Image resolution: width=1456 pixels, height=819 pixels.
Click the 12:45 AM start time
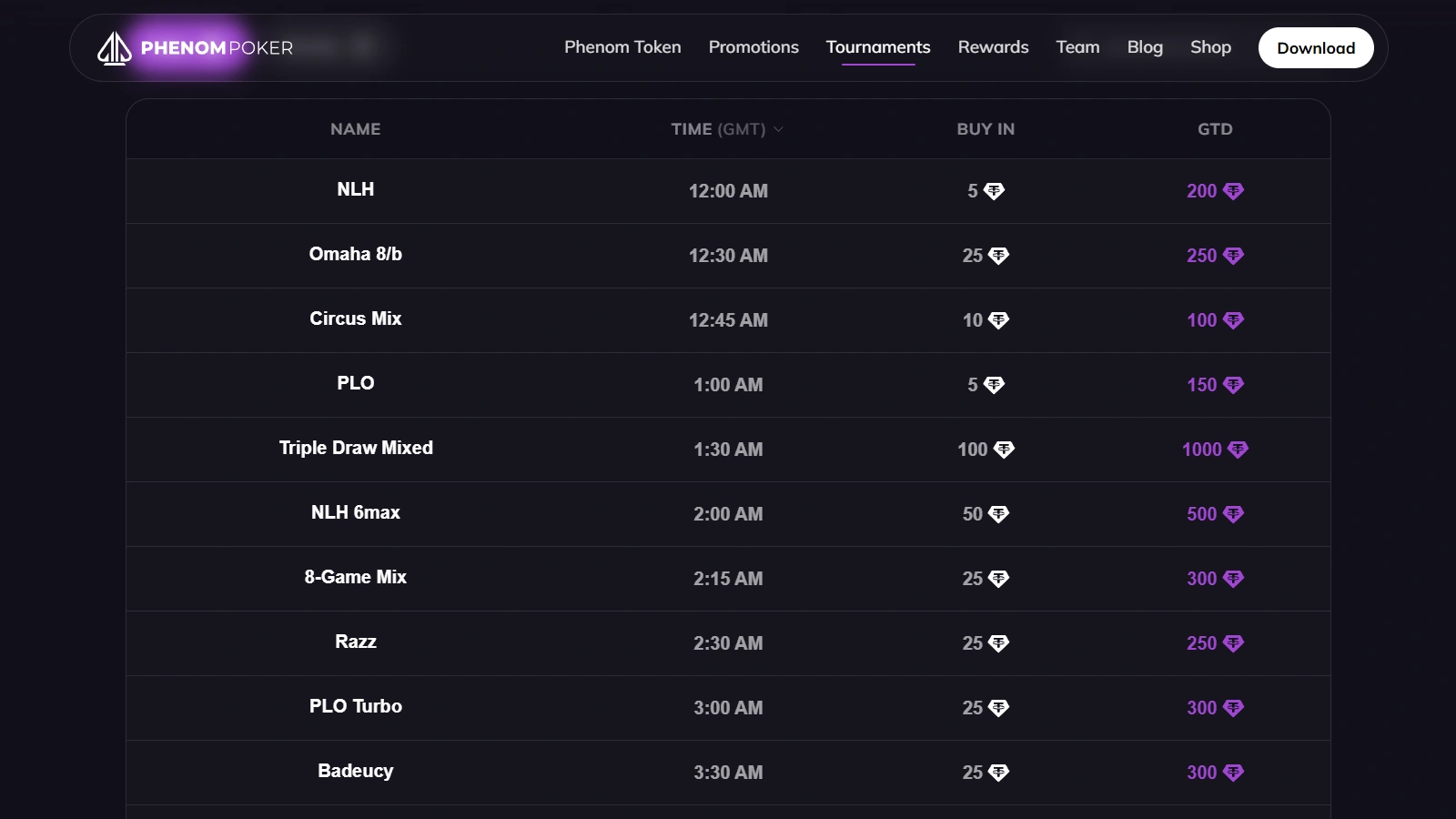coord(728,320)
